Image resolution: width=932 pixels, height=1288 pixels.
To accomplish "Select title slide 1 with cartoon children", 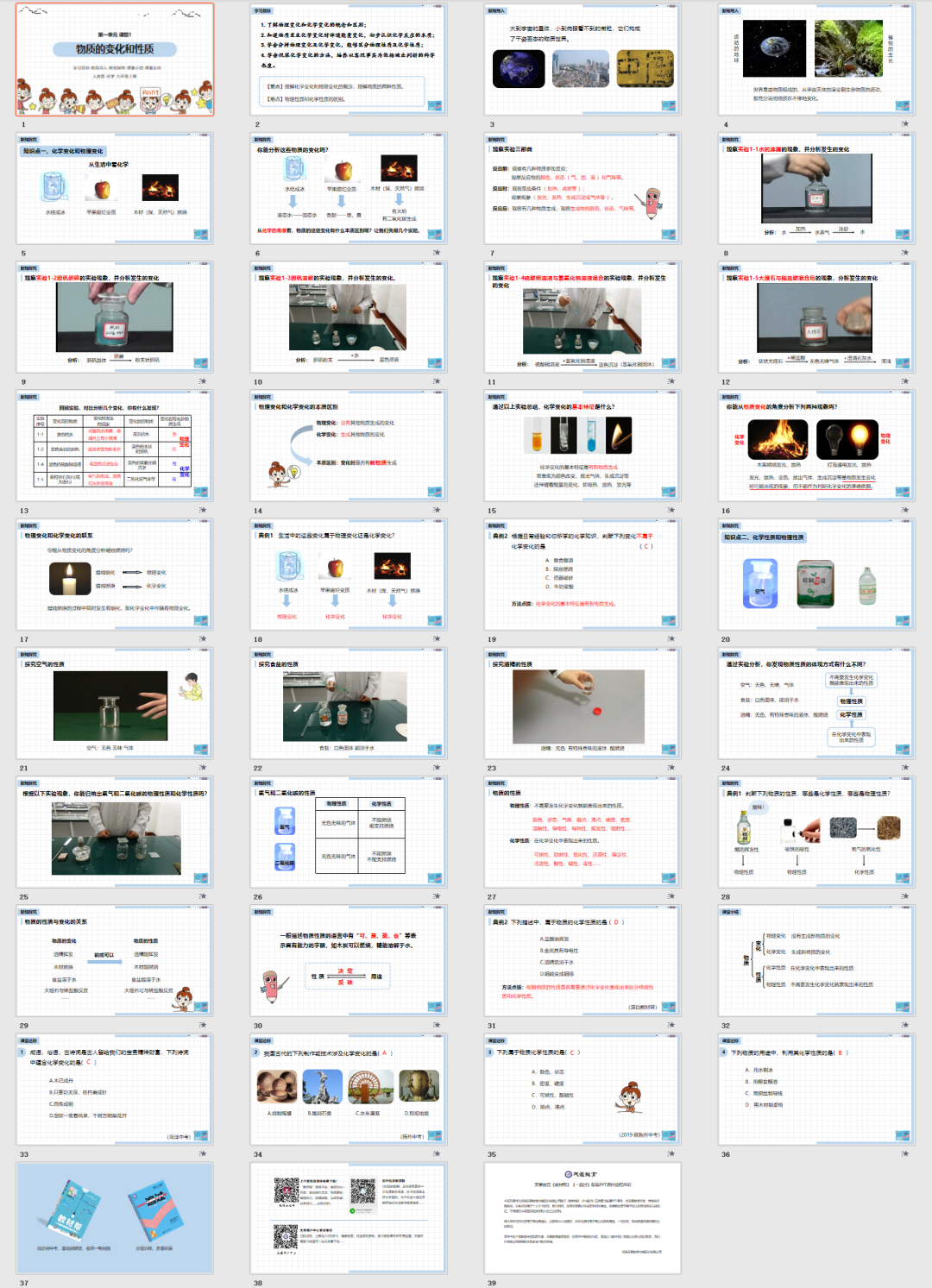I will pos(115,60).
